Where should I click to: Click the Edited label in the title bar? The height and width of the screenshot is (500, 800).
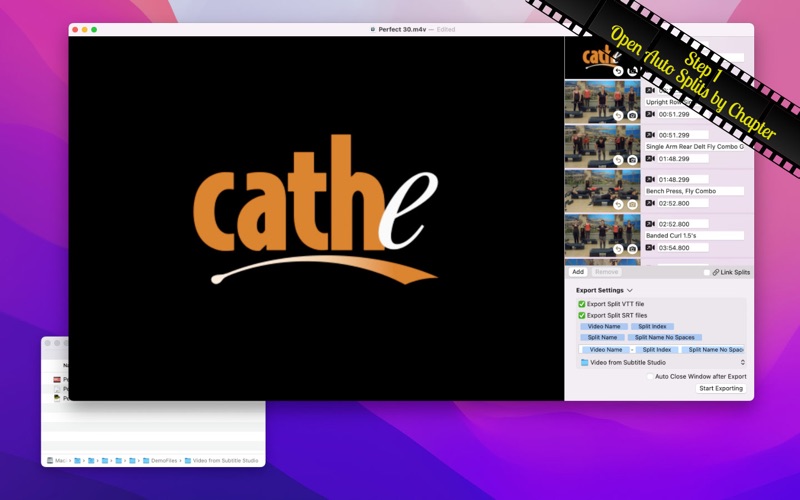(x=445, y=30)
